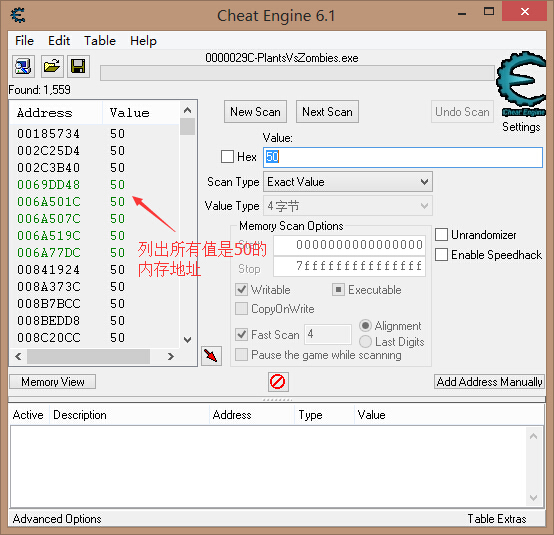The image size is (554, 535).
Task: Toggle the Hex checkbox
Action: coord(227,157)
